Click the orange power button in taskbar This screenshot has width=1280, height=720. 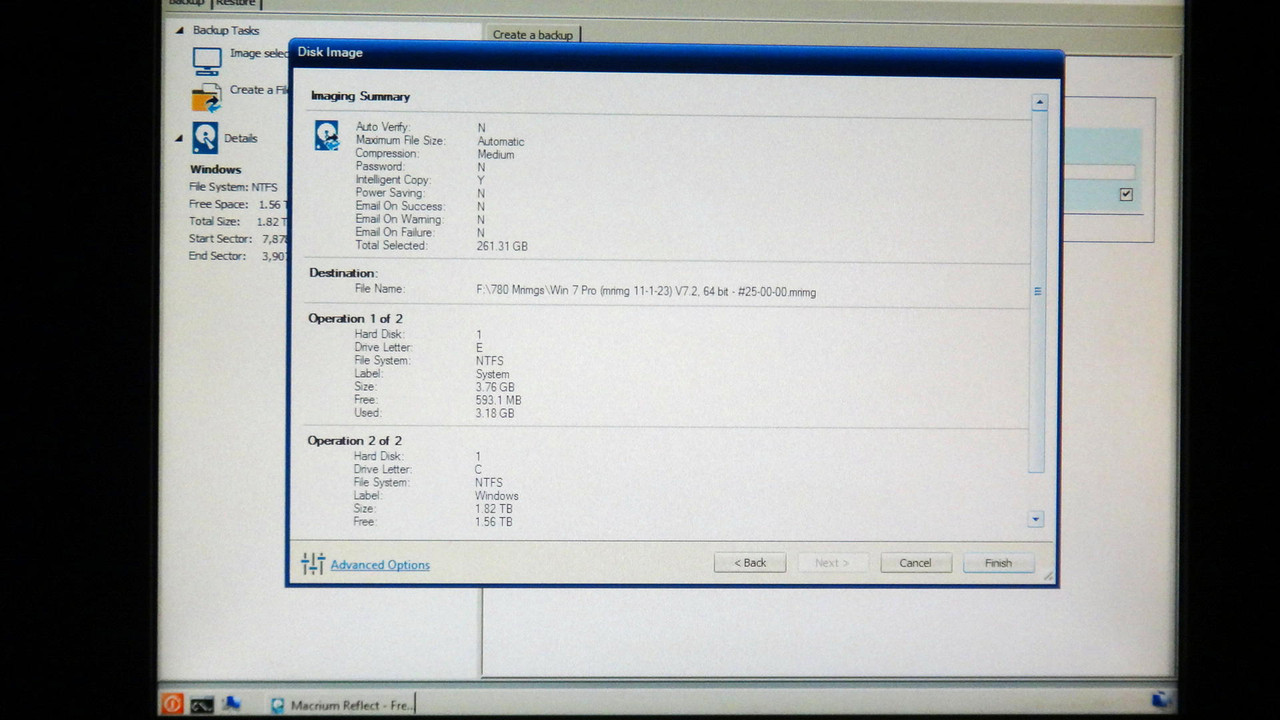tap(172, 704)
